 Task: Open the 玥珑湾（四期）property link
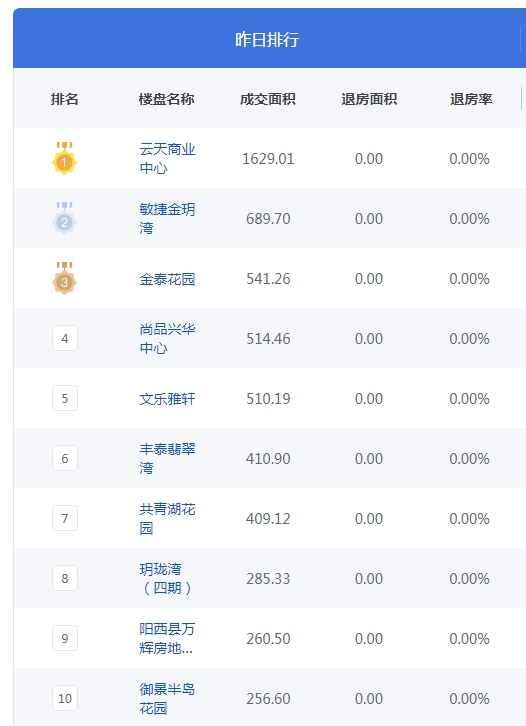click(x=166, y=579)
